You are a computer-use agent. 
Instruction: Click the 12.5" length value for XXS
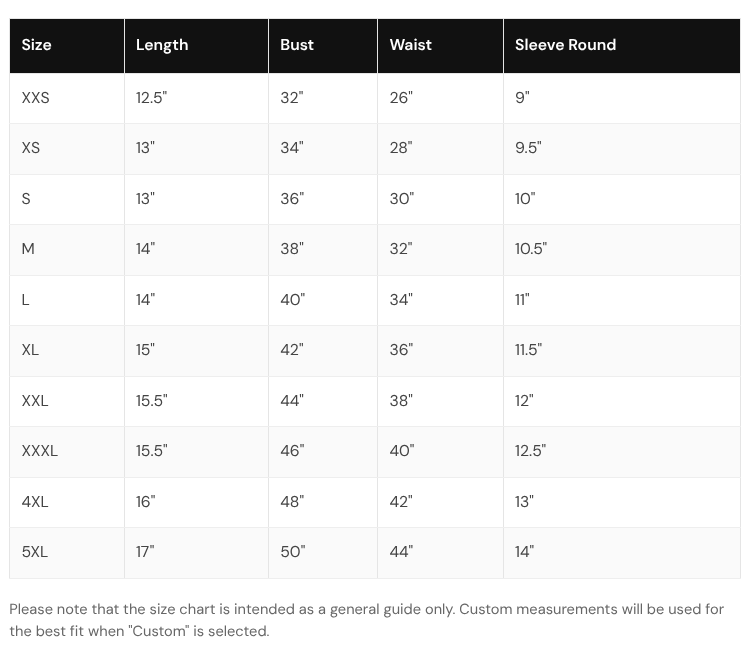[152, 98]
